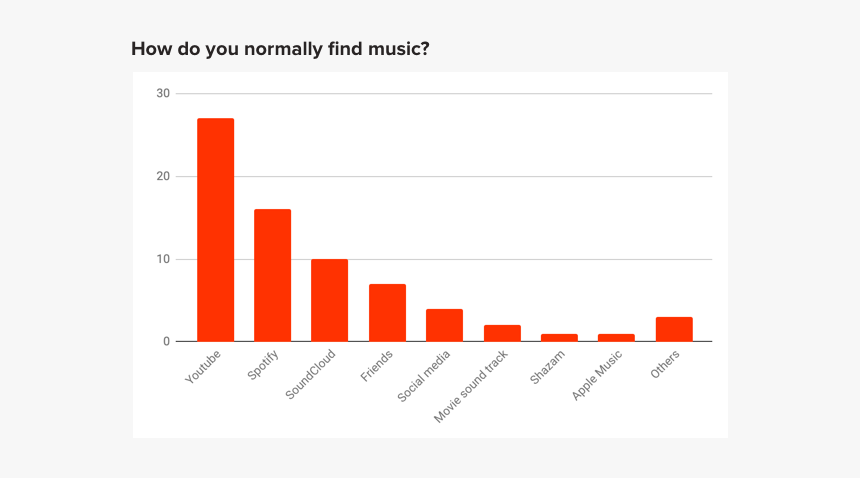This screenshot has height=478, width=860.
Task: Select the Youtube bar in the chart
Action: pos(215,230)
